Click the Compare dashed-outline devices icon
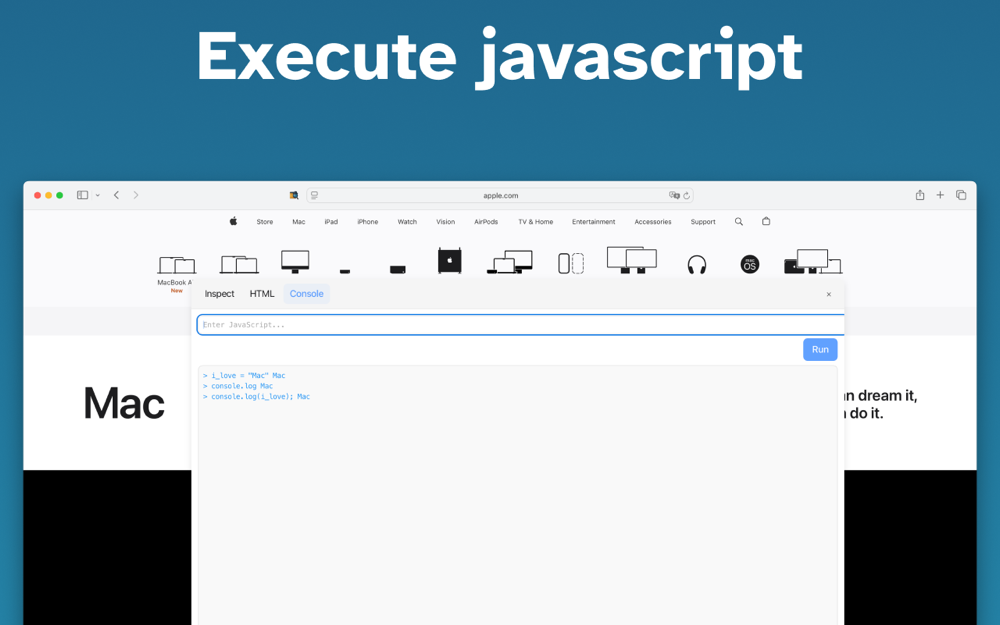This screenshot has height=625, width=1000. [571, 263]
